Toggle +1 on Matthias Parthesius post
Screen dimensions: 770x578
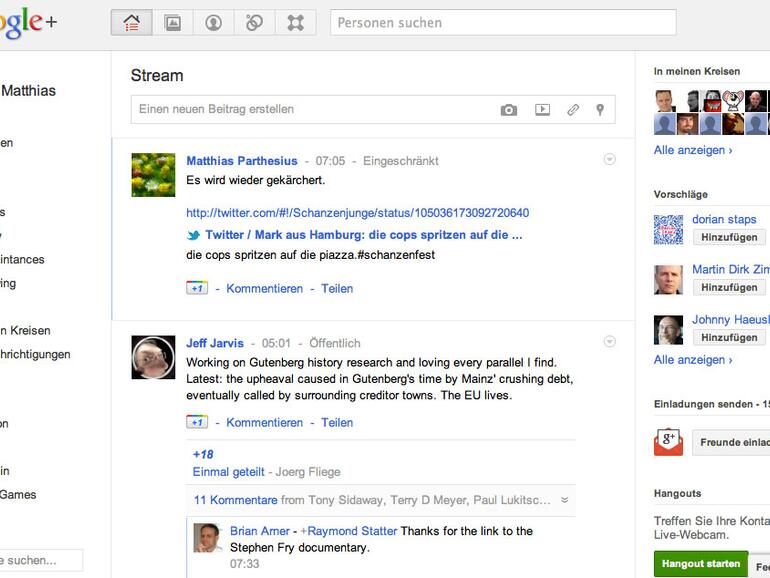(196, 288)
